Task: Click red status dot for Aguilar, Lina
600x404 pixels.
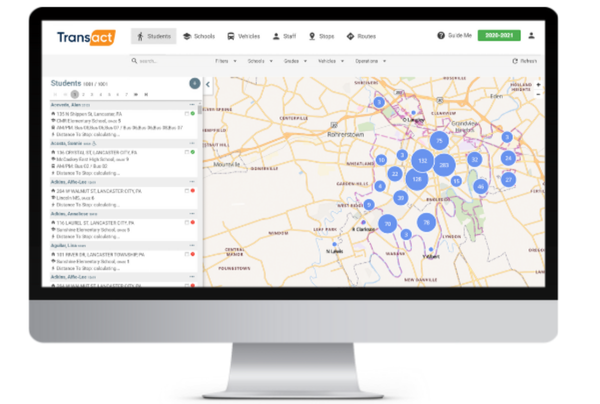Action: pyautogui.click(x=193, y=254)
